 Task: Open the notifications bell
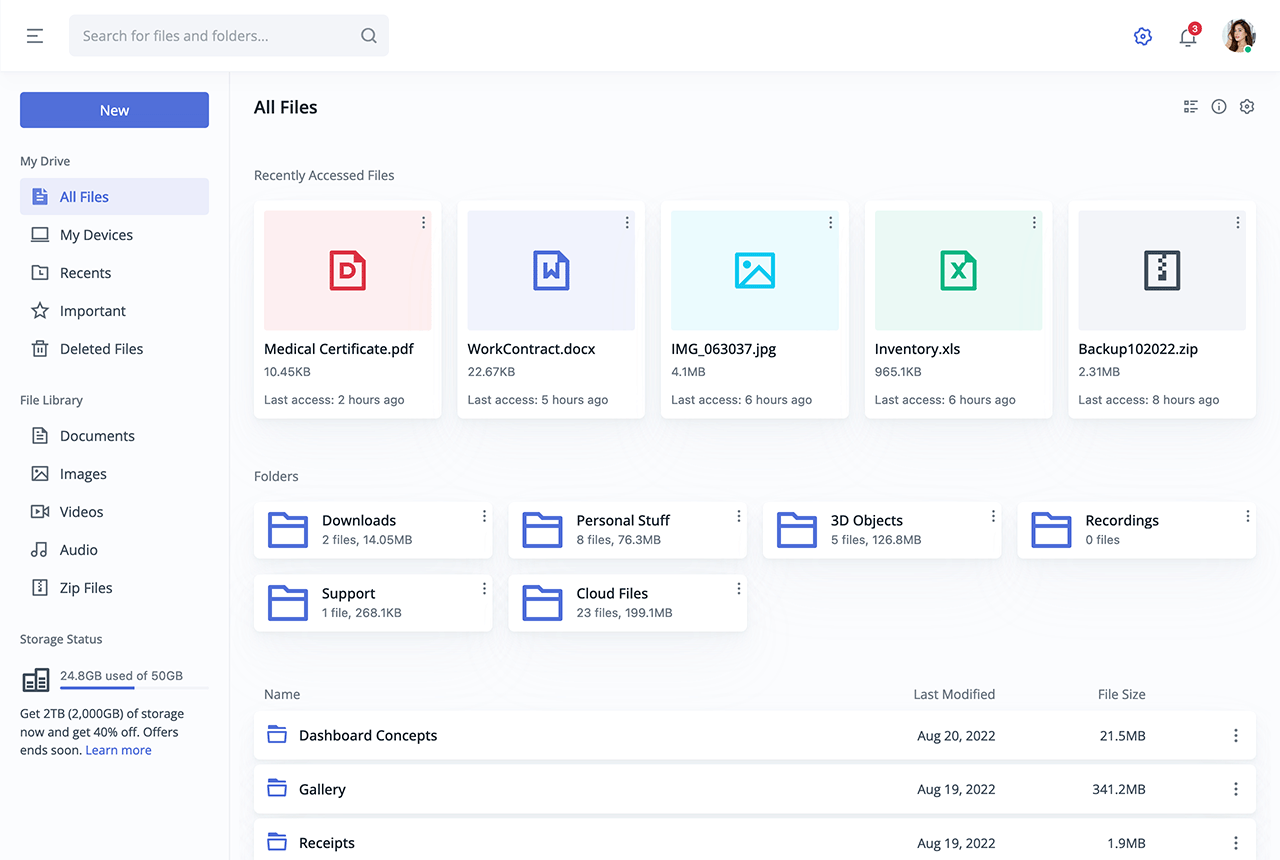1188,37
